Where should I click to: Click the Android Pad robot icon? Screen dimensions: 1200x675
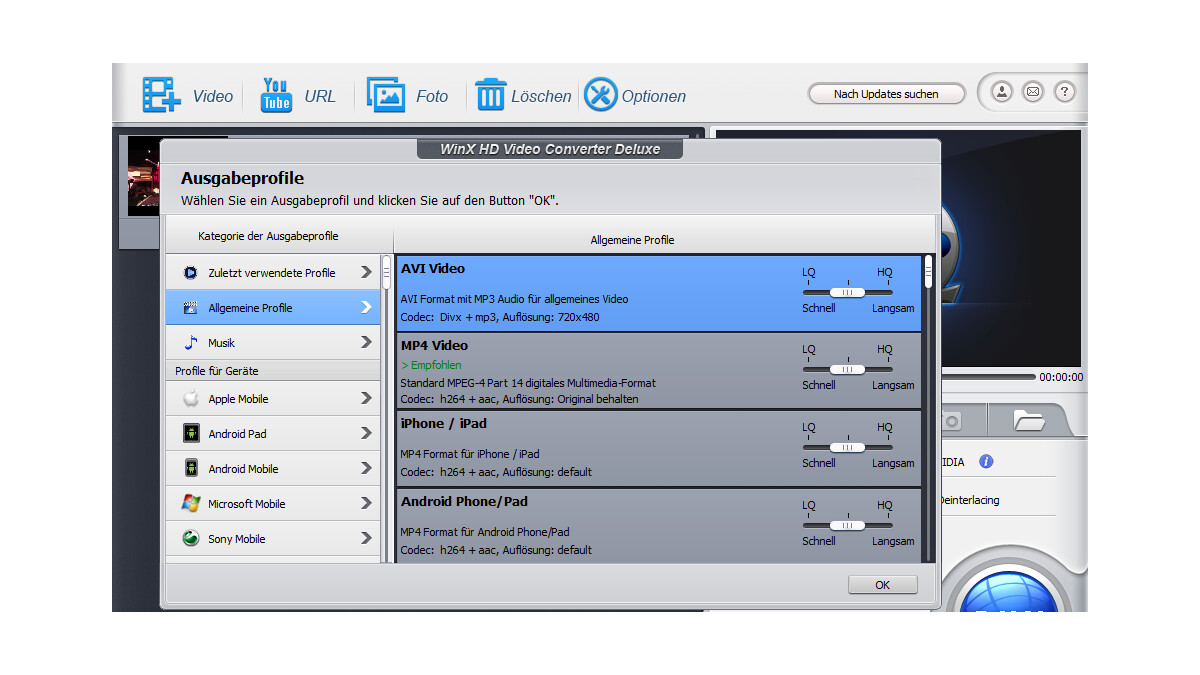[x=190, y=434]
